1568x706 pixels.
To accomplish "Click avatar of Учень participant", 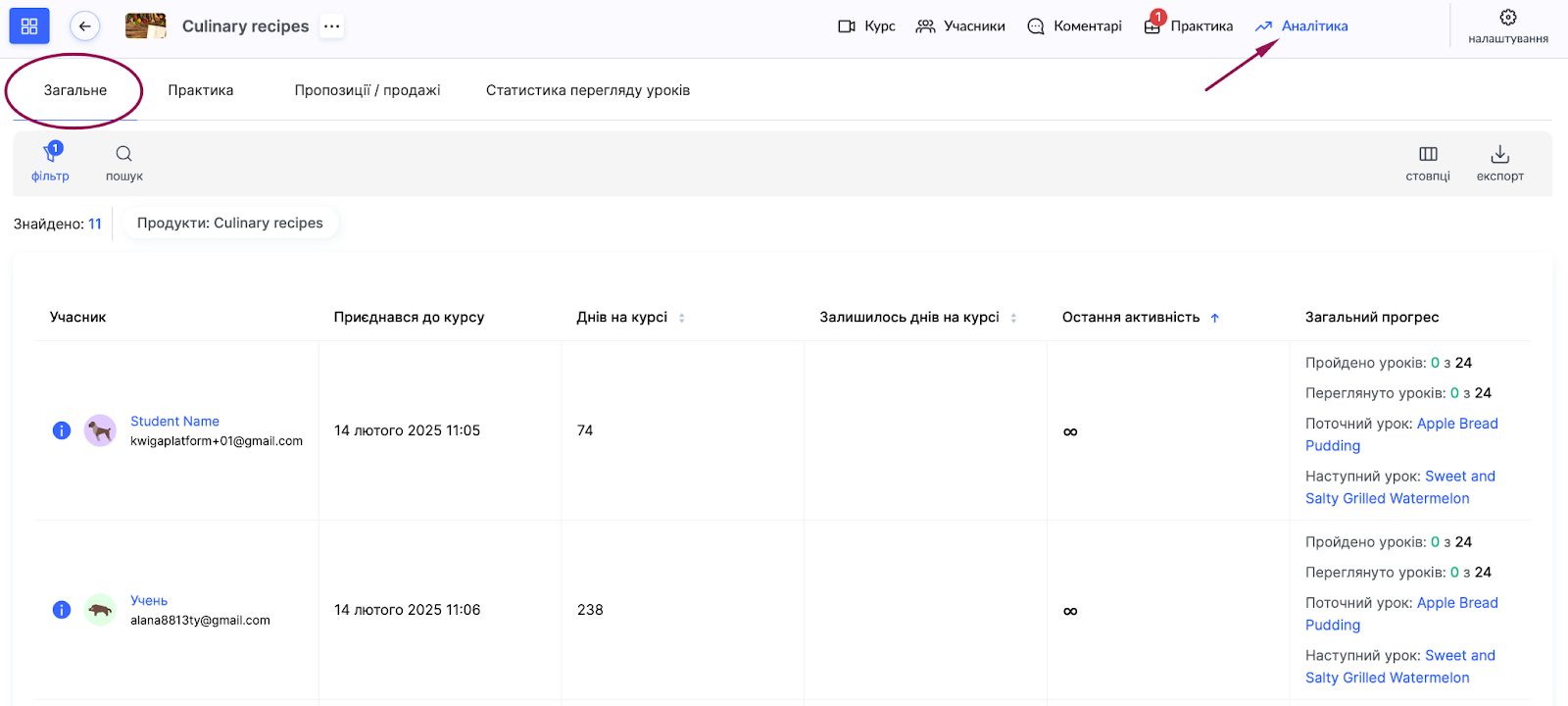I will click(x=100, y=610).
